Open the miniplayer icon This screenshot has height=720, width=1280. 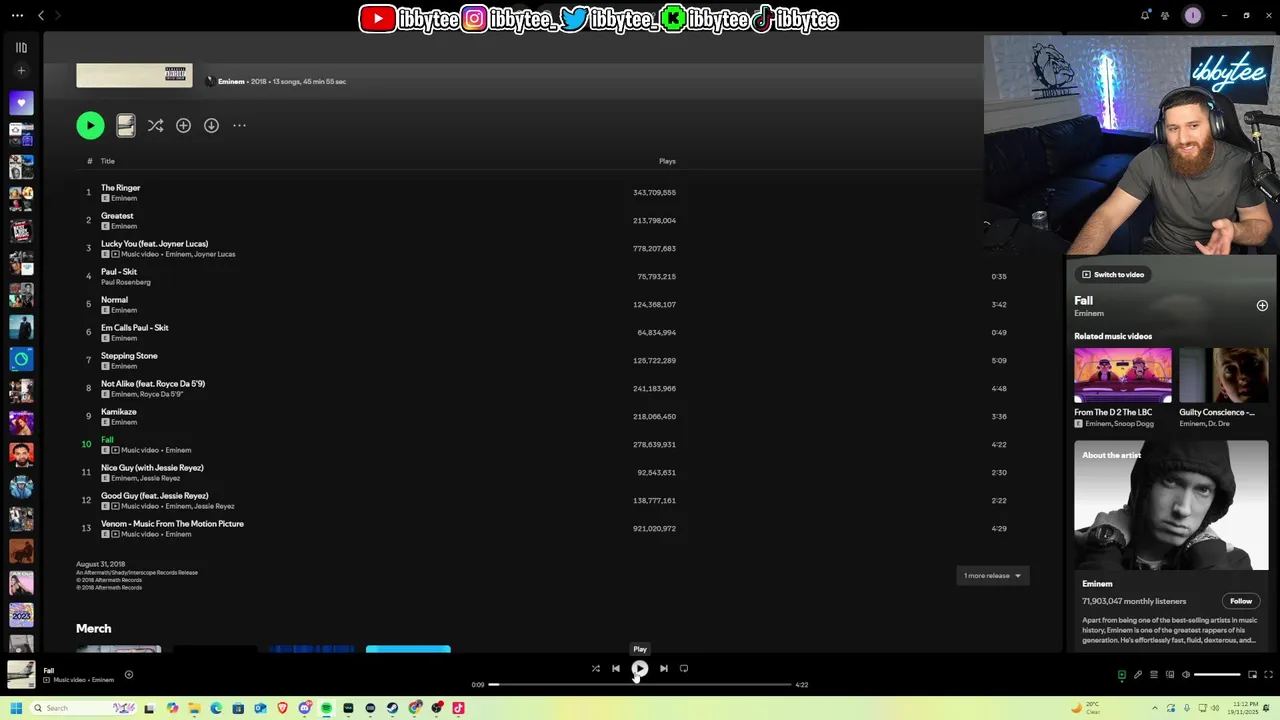click(1252, 675)
